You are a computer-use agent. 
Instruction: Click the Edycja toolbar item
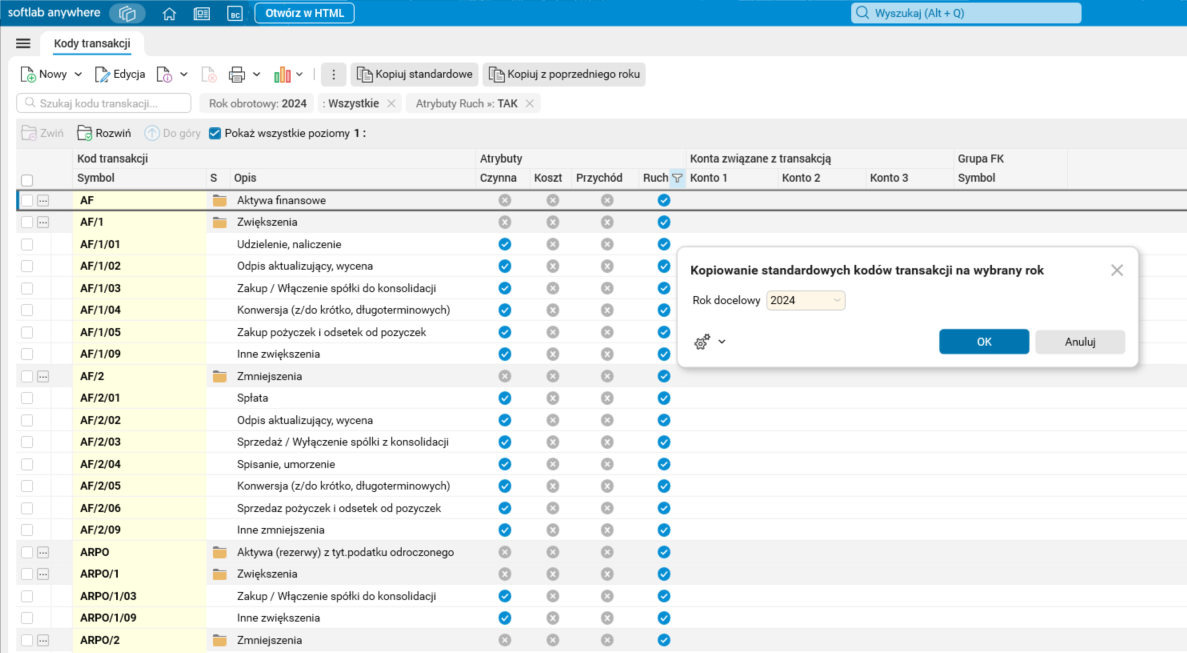coord(120,74)
